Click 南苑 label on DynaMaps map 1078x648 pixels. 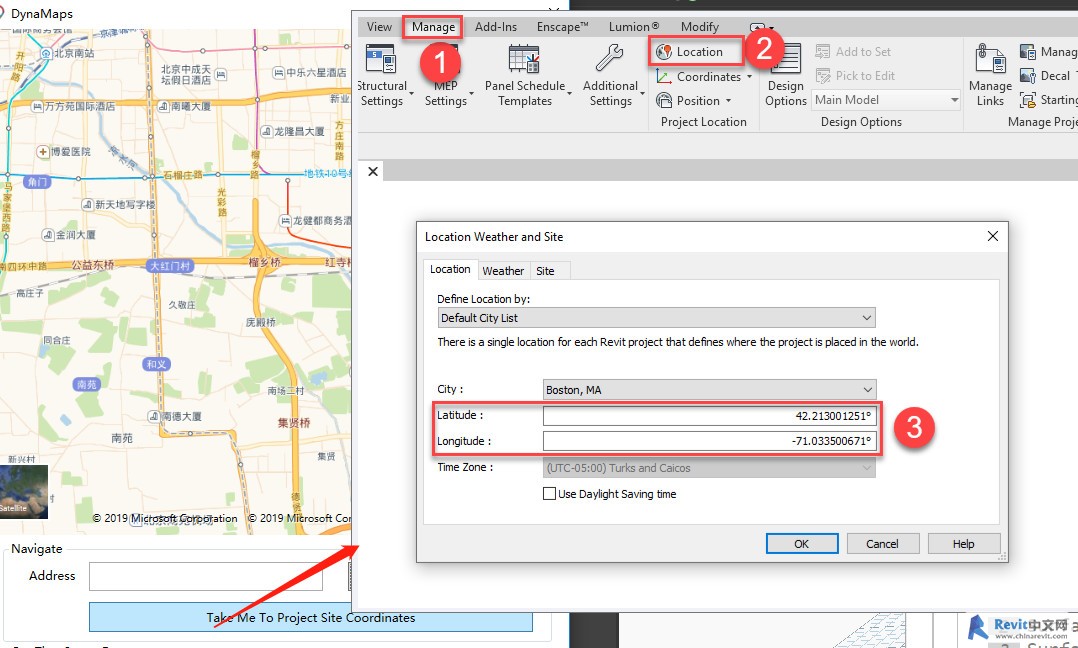tap(87, 384)
